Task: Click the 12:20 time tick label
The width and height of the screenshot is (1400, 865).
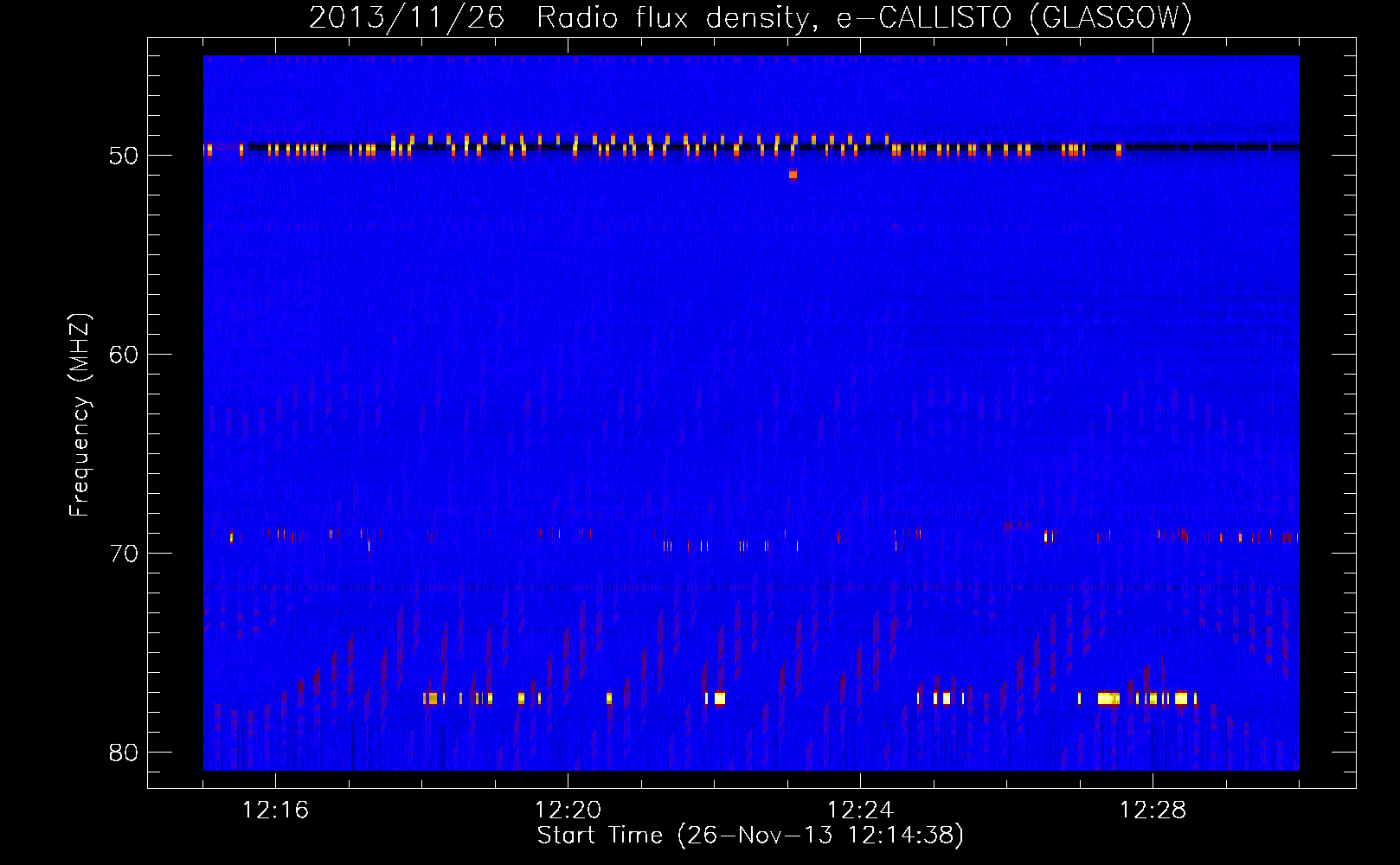Action: (x=568, y=810)
